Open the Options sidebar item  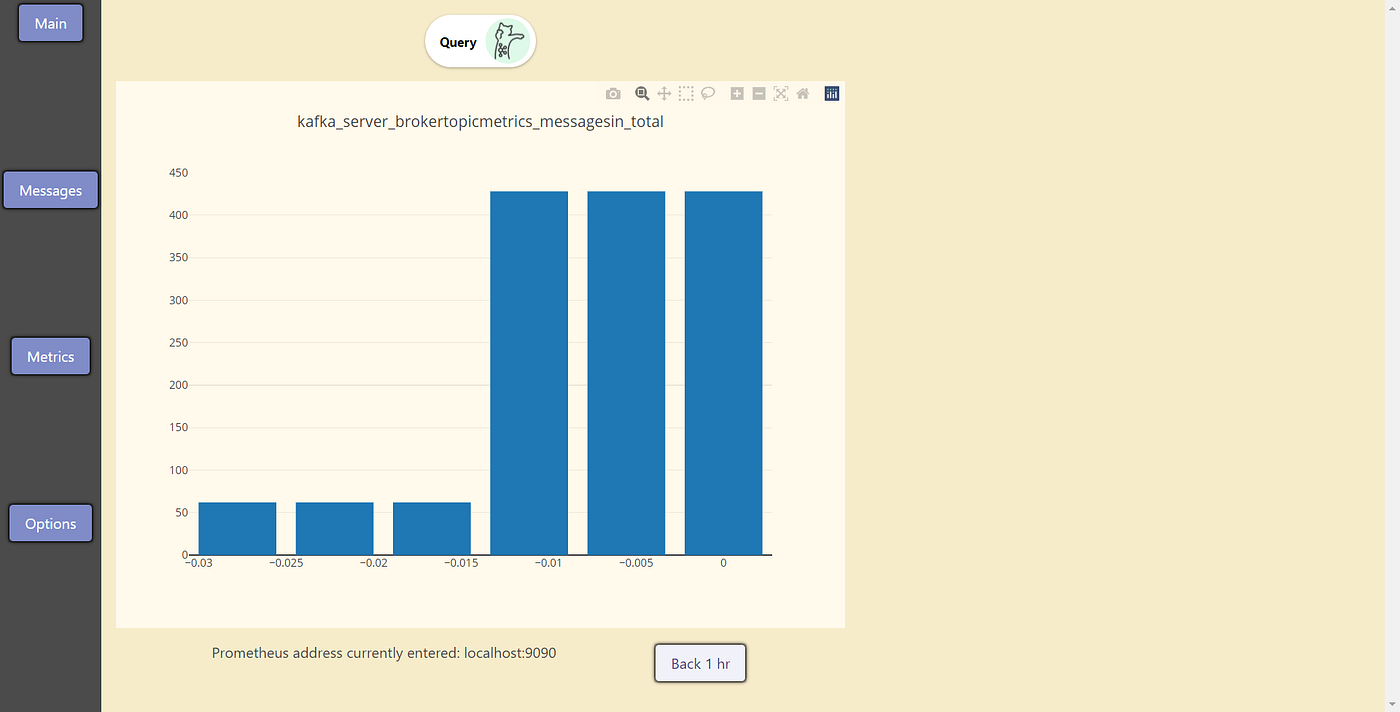pyautogui.click(x=50, y=522)
